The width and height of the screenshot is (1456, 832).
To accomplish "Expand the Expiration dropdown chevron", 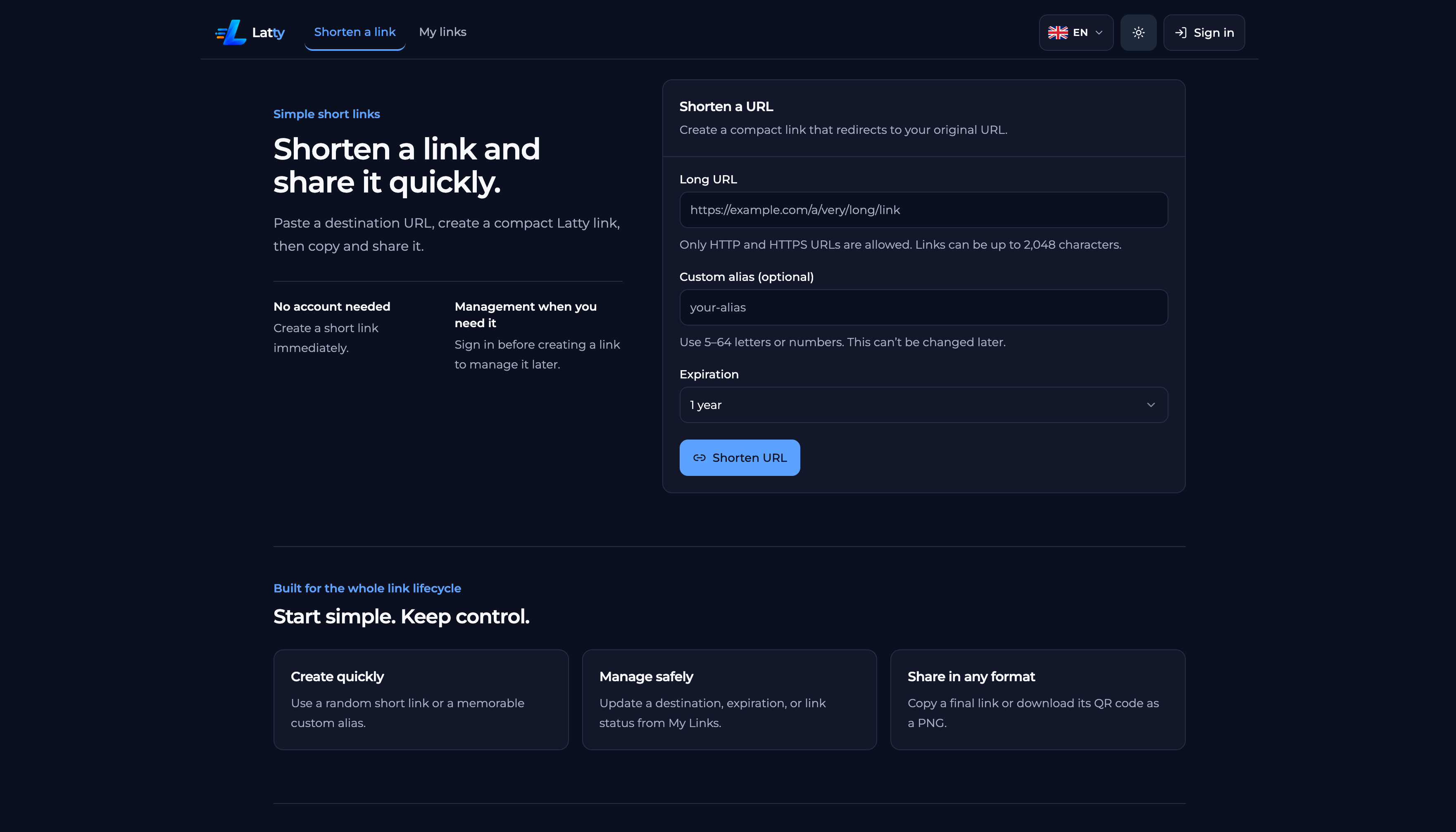I will click(1151, 404).
